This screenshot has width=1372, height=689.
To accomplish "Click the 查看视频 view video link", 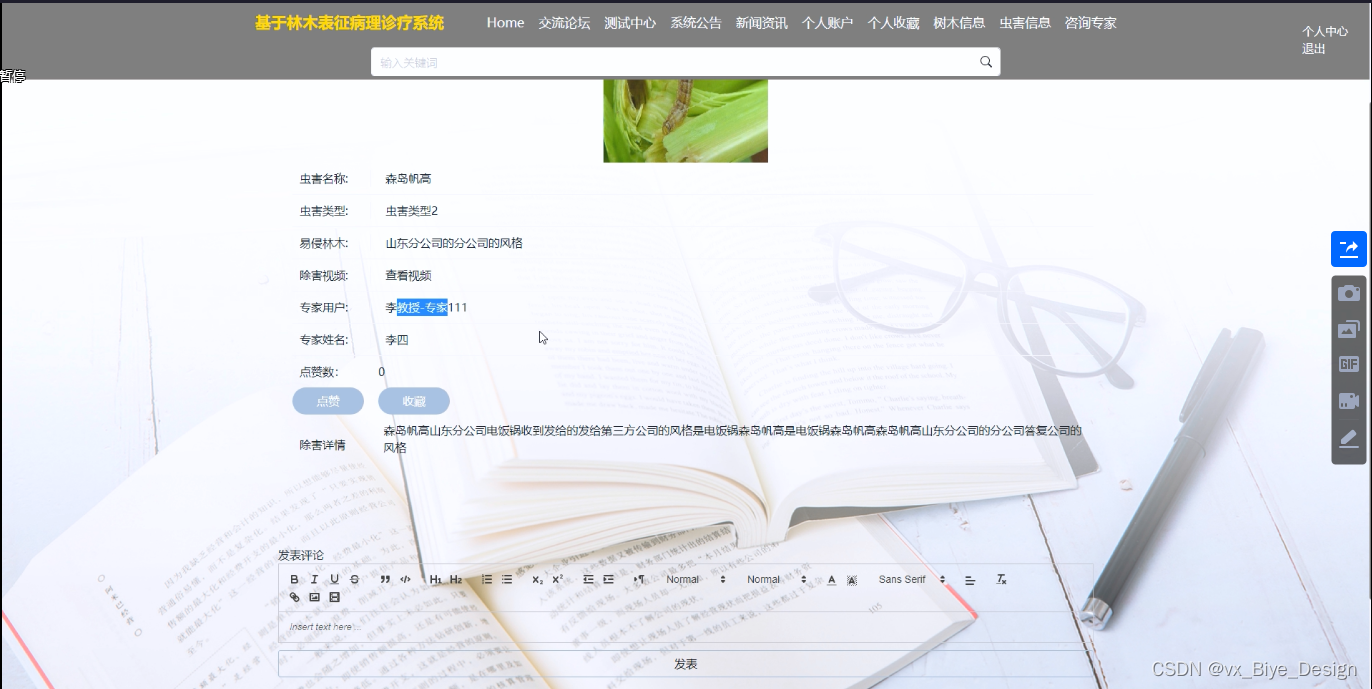I will (x=408, y=276).
